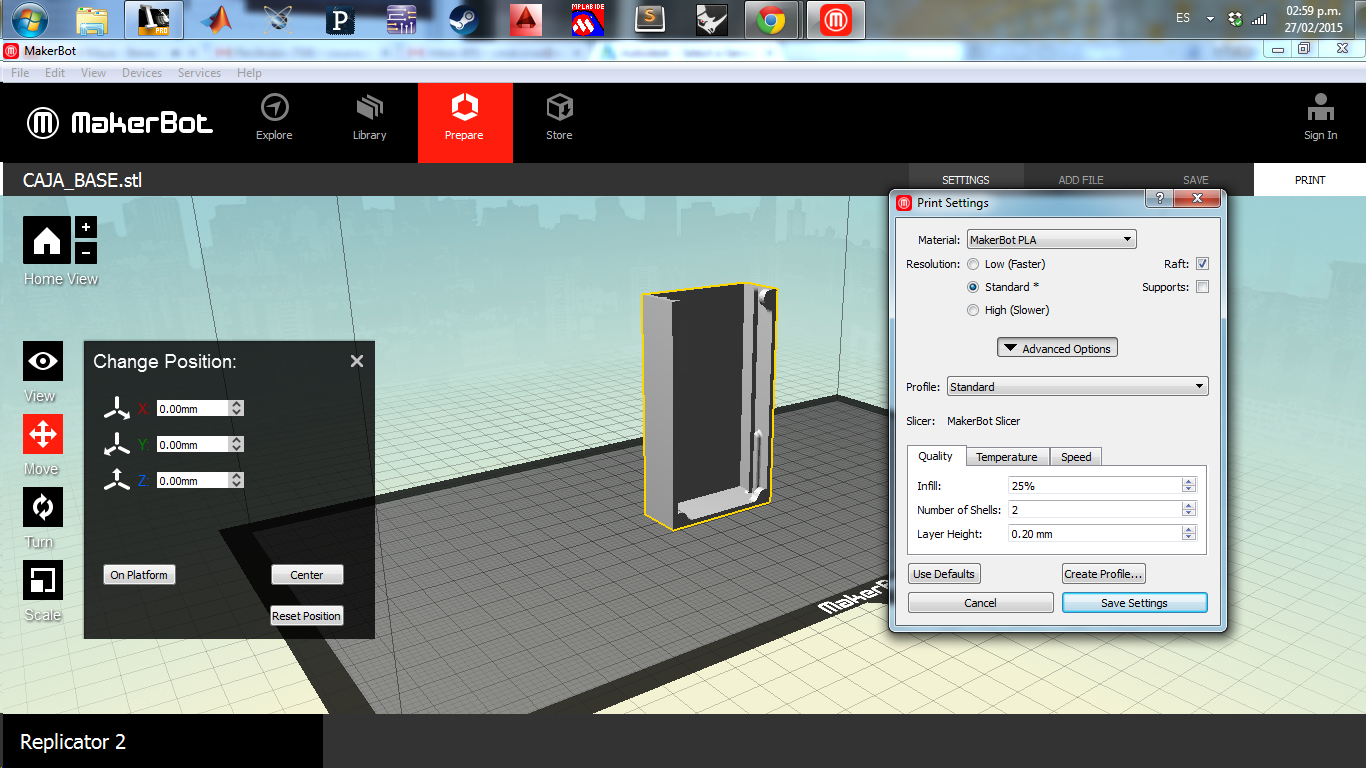
Task: Switch to the Speed tab
Action: tap(1076, 457)
